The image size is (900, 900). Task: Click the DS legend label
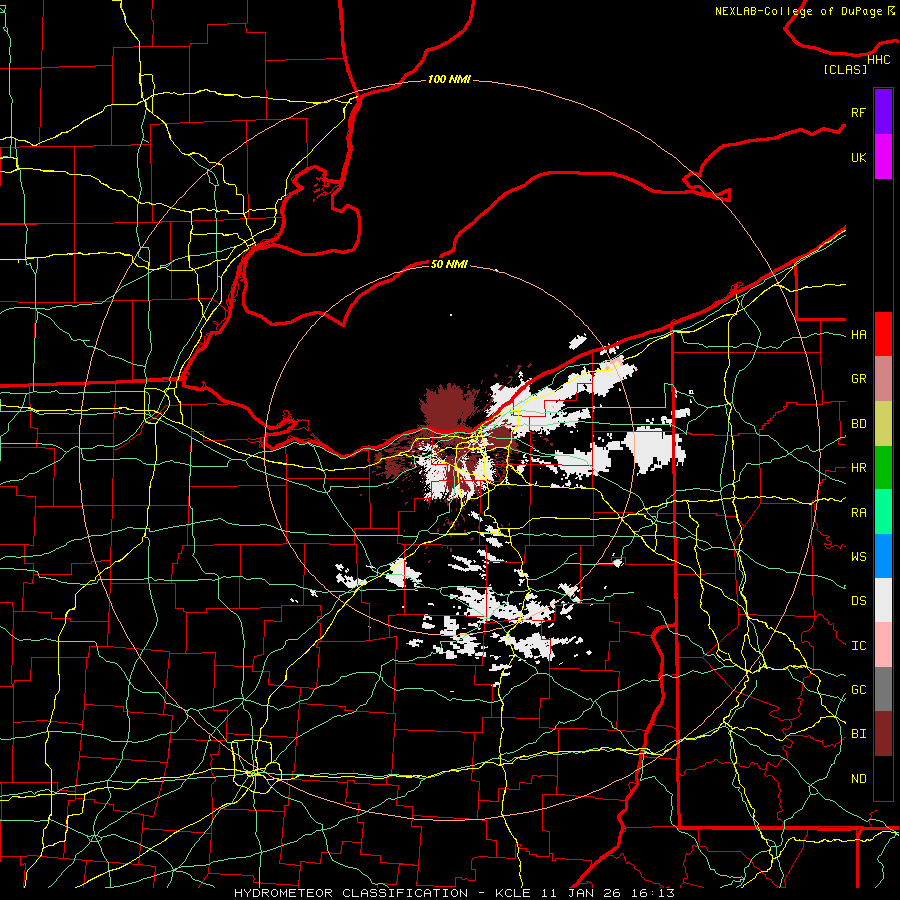(858, 601)
